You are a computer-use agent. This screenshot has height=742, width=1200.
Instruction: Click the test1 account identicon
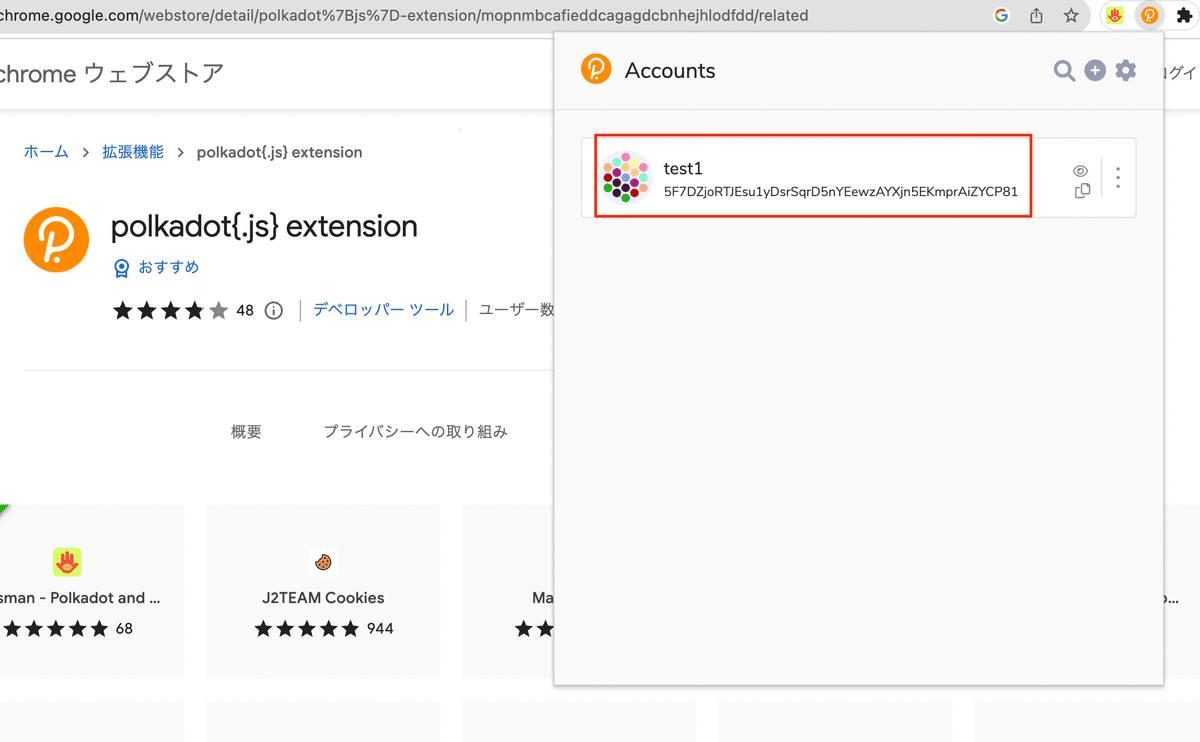[x=628, y=178]
